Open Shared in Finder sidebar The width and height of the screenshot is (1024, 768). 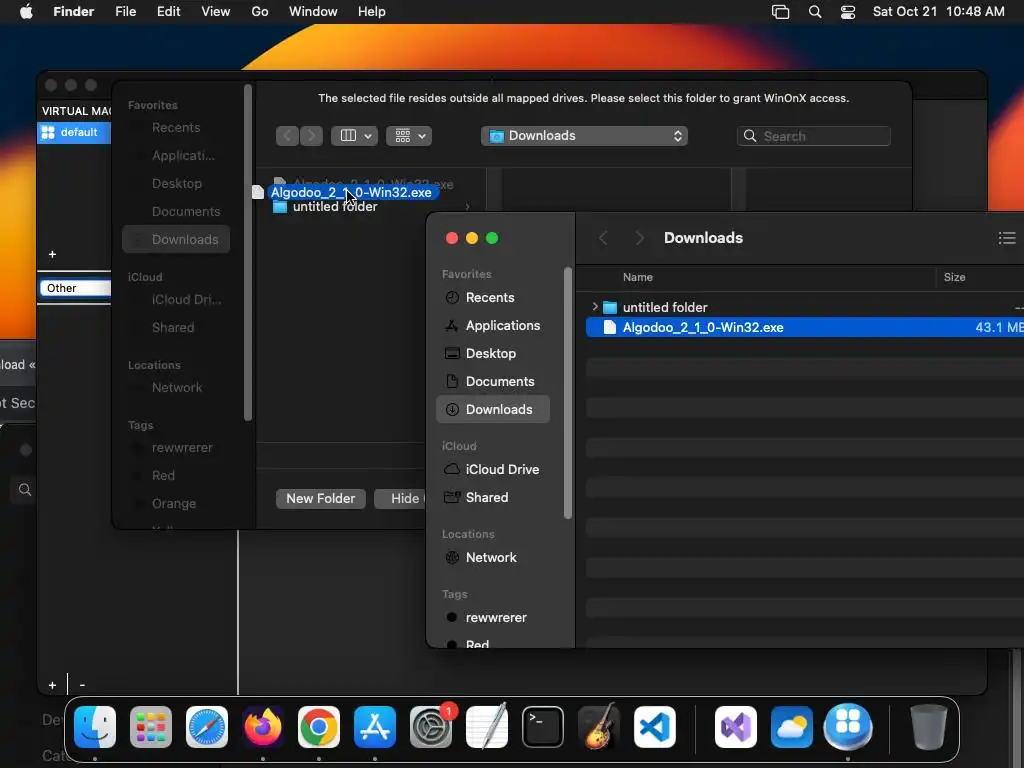[493, 498]
